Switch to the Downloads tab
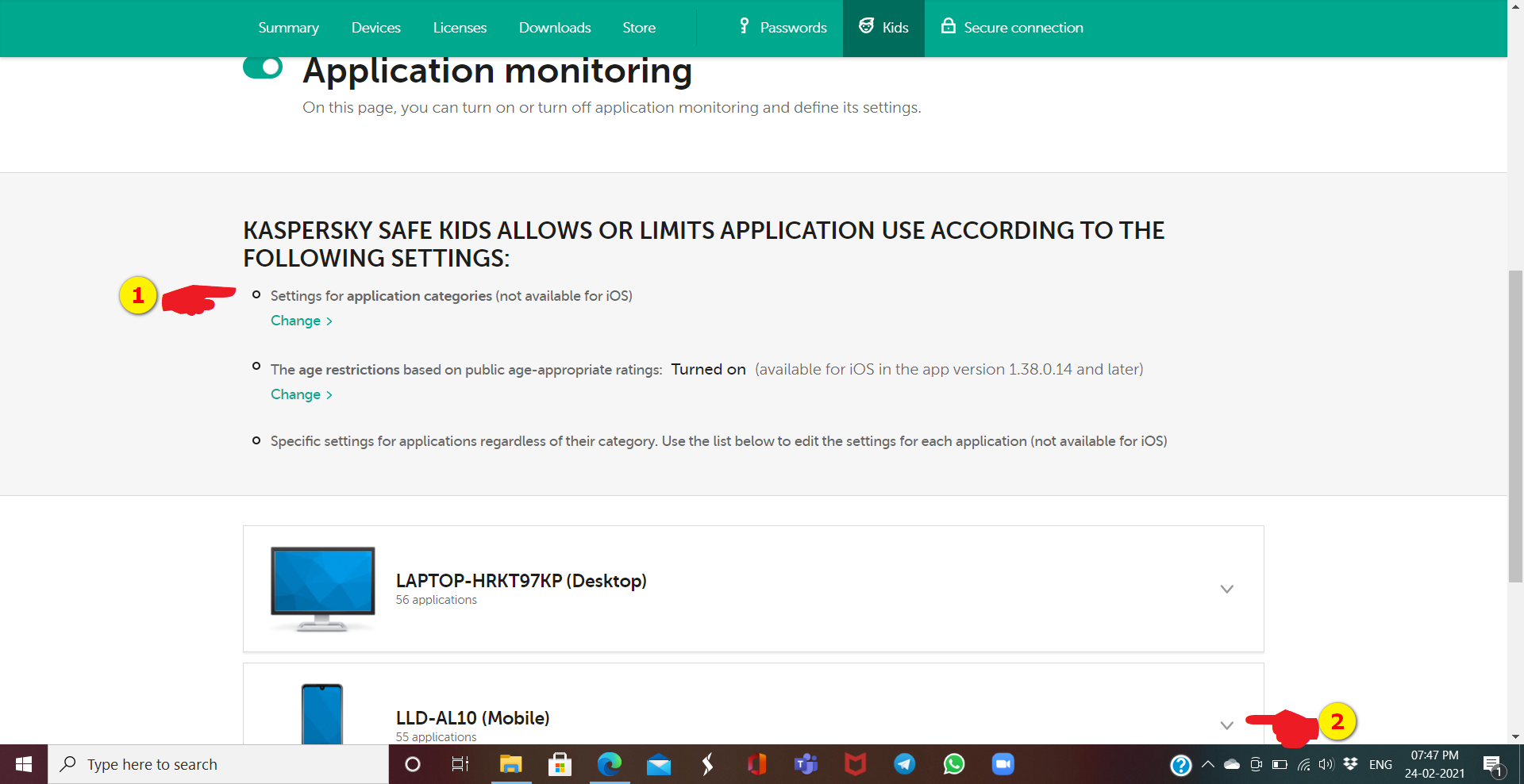 (555, 28)
